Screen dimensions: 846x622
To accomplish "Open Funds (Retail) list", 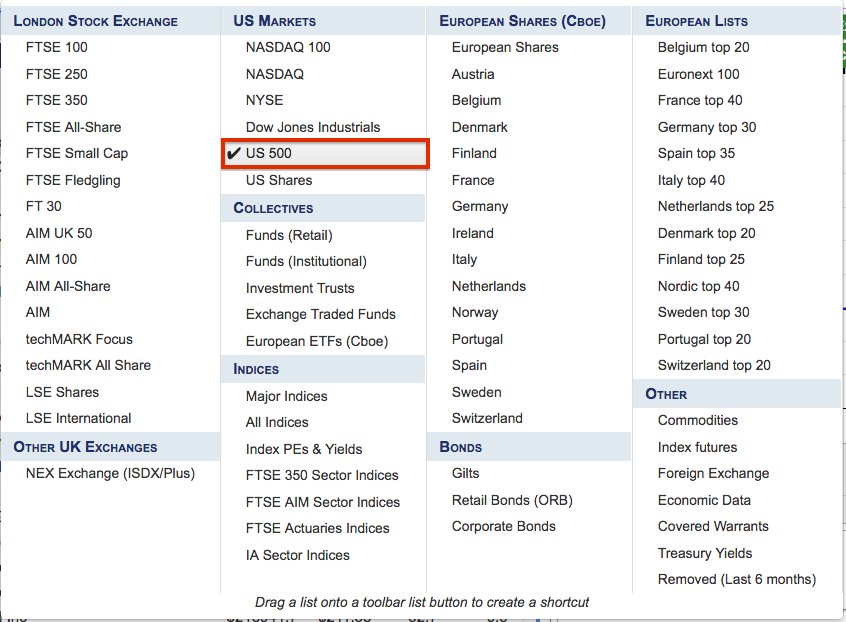I will [289, 235].
